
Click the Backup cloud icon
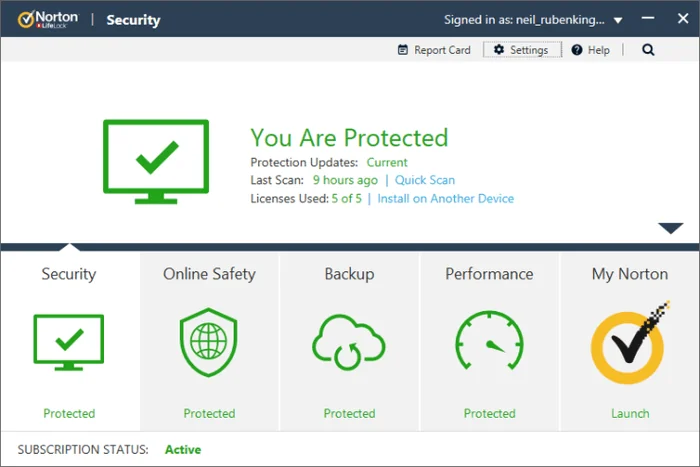pyautogui.click(x=349, y=342)
